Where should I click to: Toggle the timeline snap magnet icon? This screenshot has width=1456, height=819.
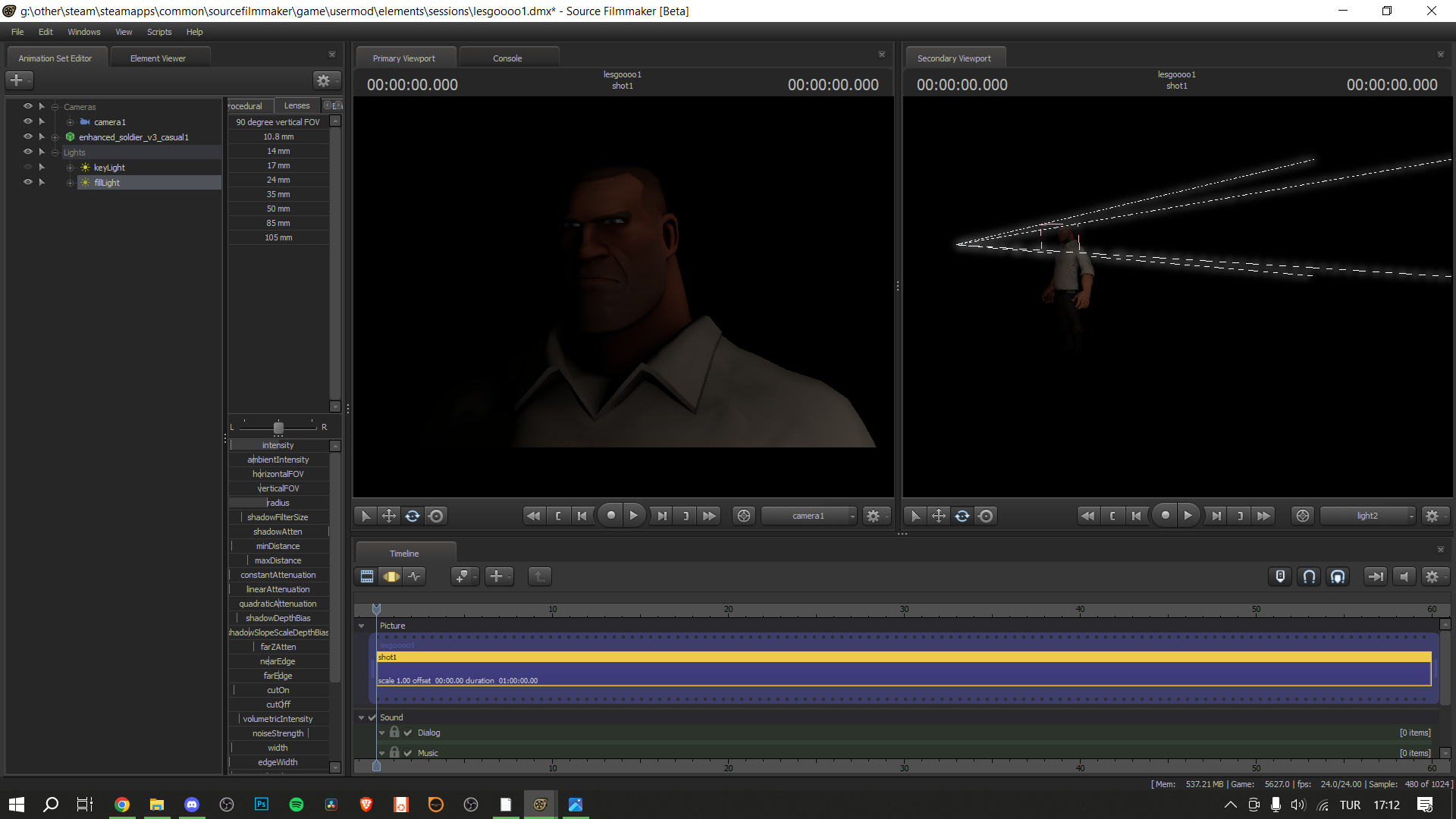[x=1309, y=576]
